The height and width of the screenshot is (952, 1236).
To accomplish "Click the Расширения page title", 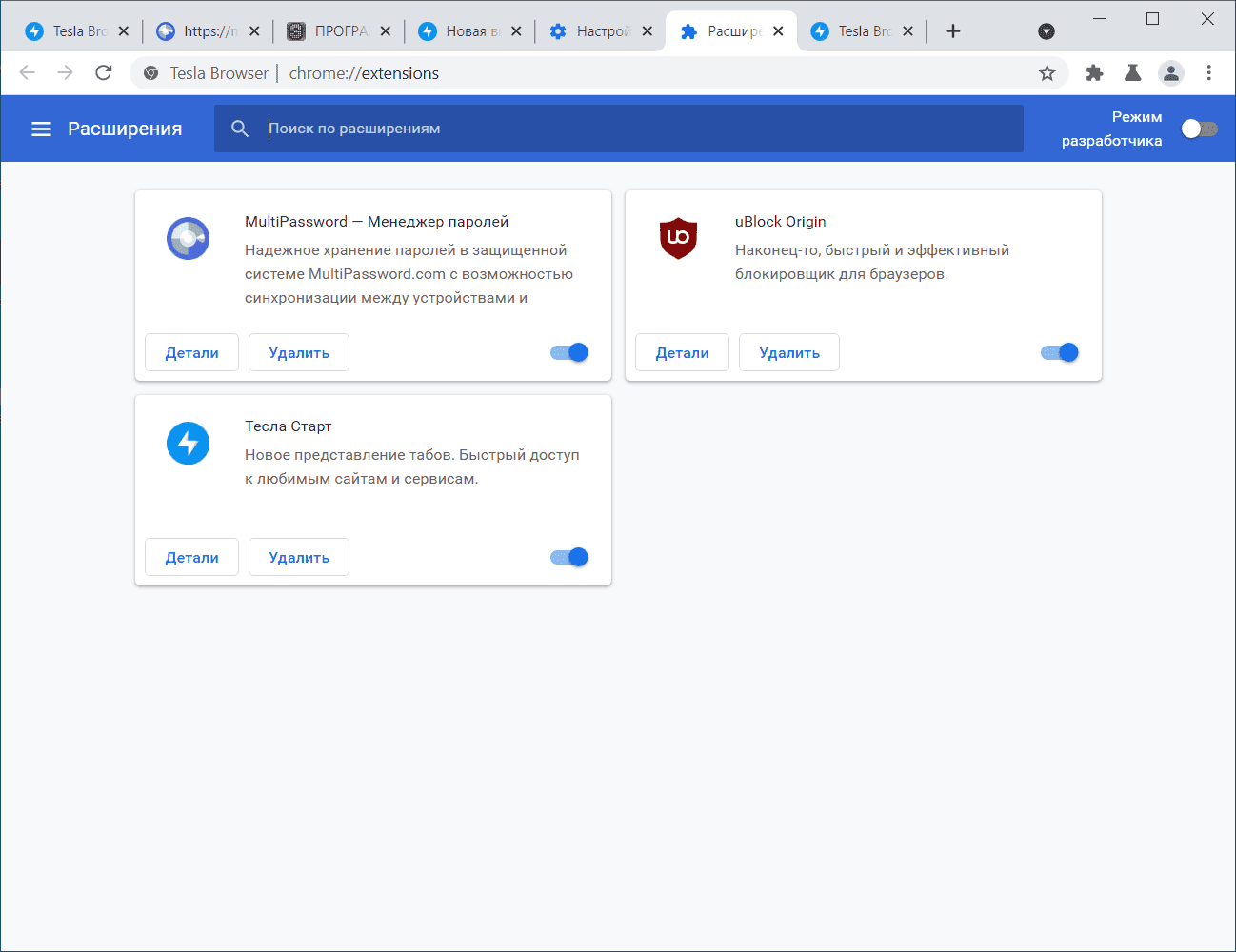I will pos(125,129).
